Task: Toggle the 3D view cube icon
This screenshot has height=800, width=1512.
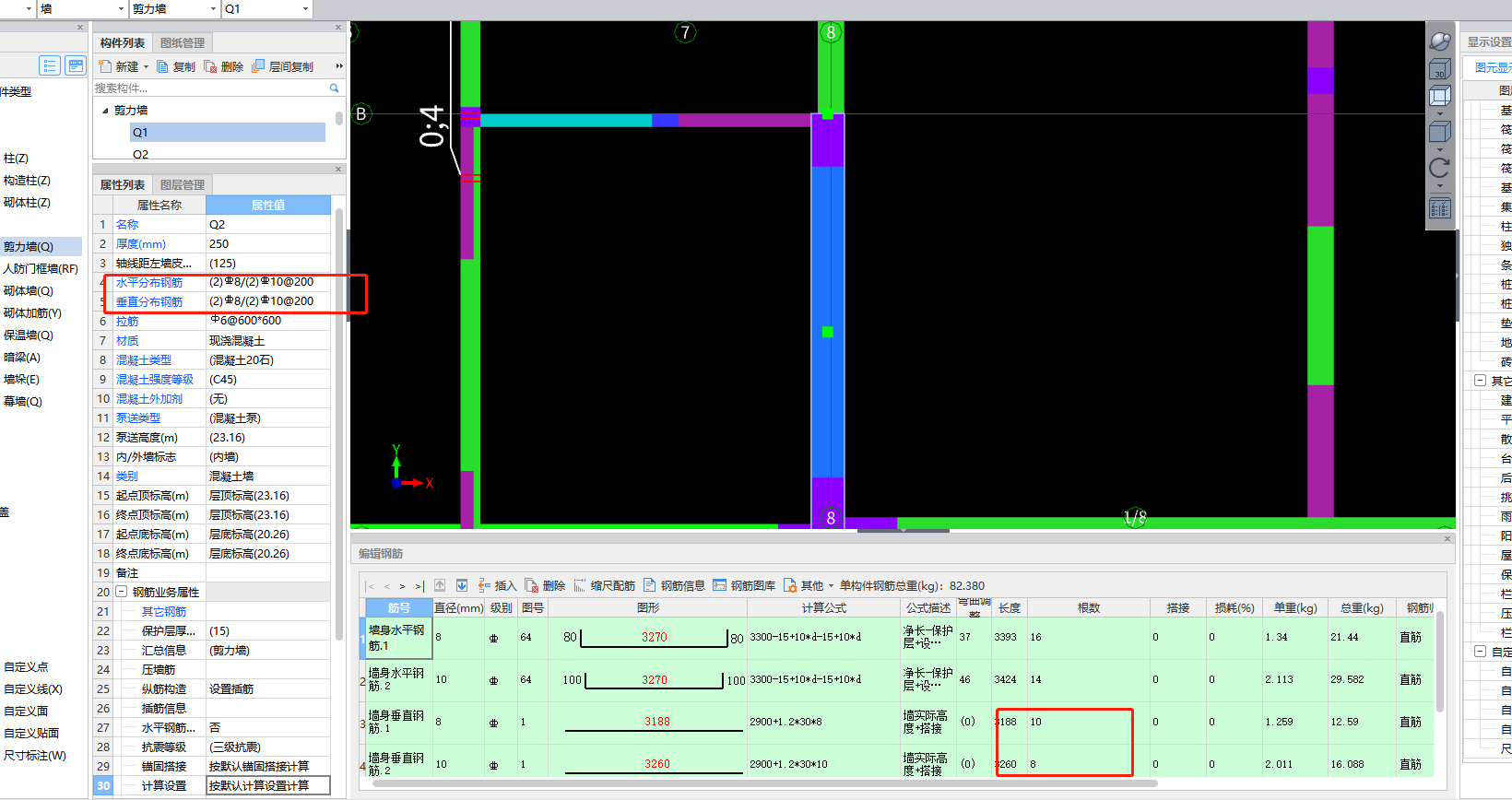Action: (1440, 69)
